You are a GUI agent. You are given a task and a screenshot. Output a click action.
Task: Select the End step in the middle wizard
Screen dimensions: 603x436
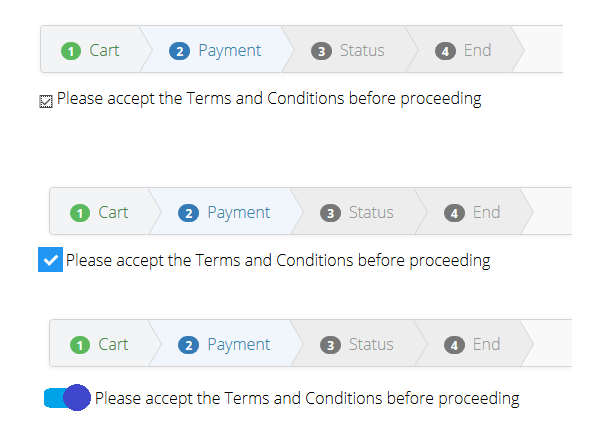486,213
